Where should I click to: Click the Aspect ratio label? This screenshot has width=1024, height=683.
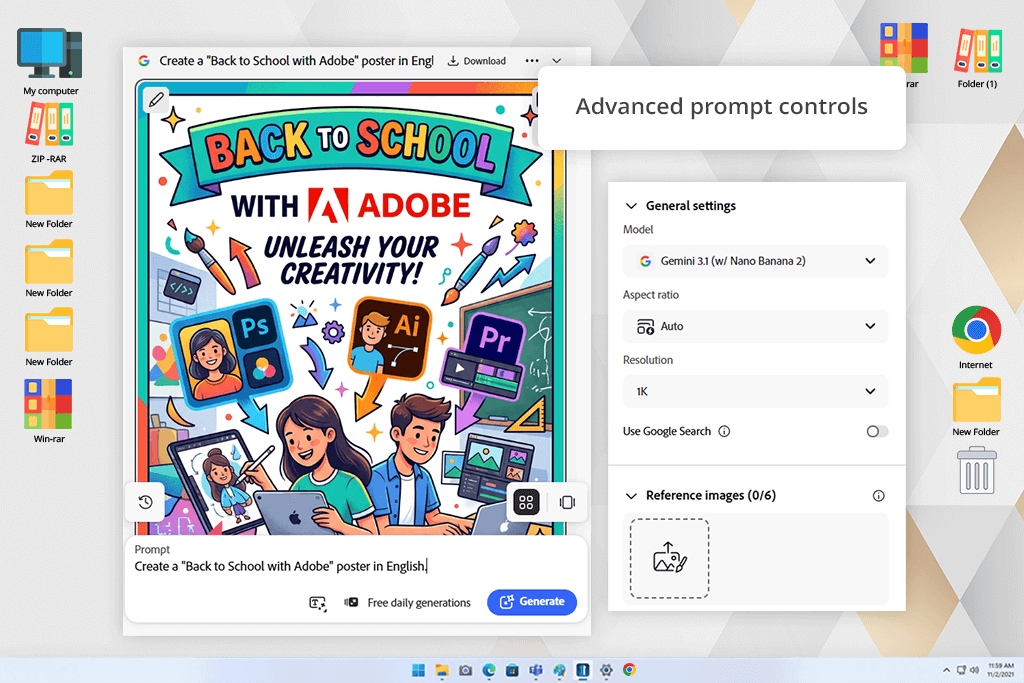[x=651, y=295]
